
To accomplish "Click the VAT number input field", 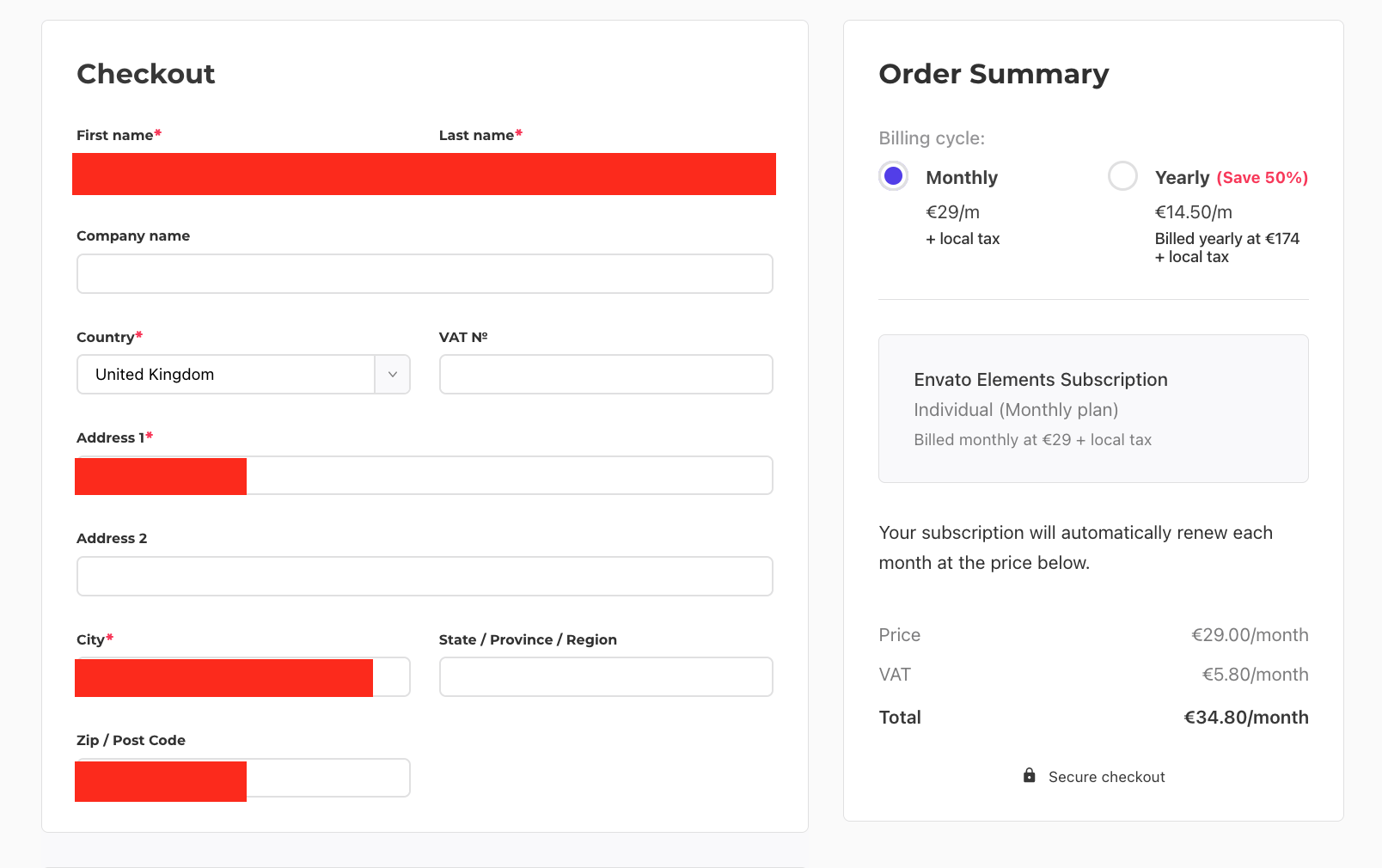I will click(606, 375).
